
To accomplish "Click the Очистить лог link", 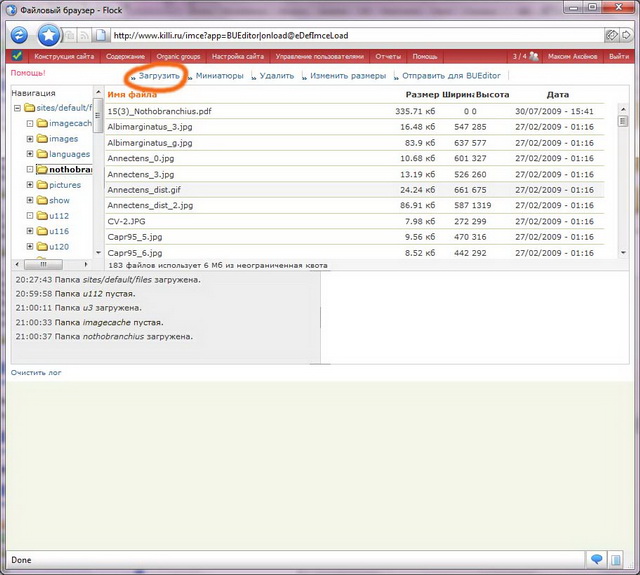I will (36, 372).
